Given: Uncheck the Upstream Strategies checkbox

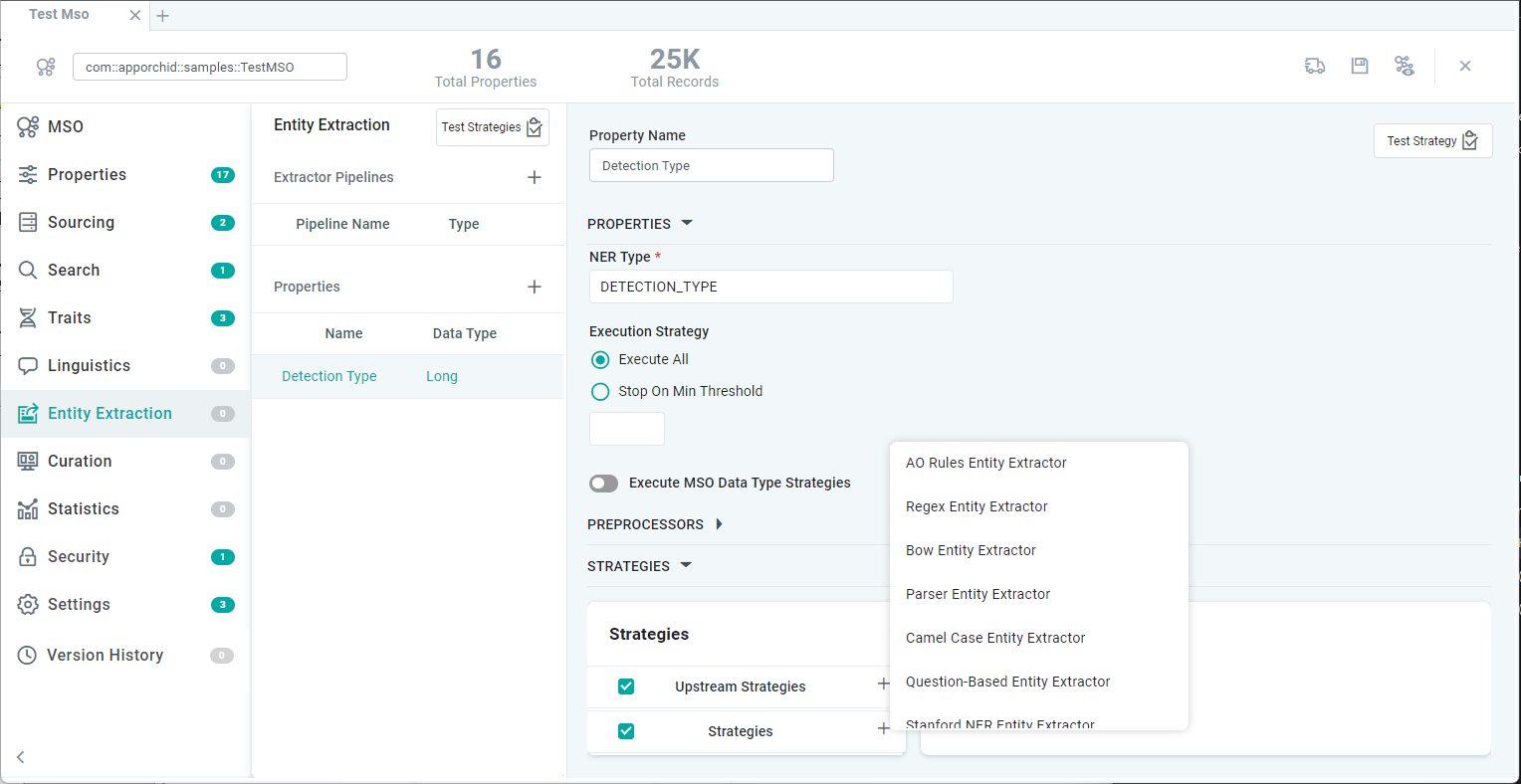Looking at the screenshot, I should (x=626, y=686).
